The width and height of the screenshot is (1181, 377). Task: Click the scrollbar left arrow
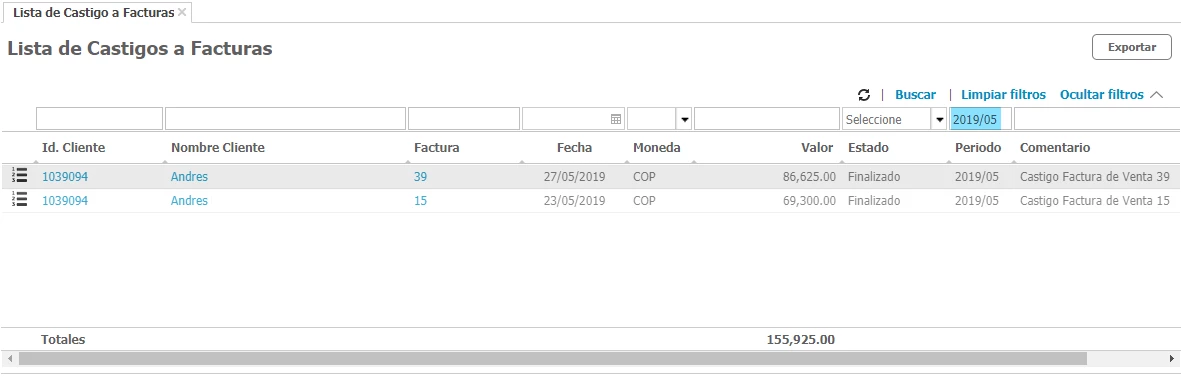click(9, 358)
